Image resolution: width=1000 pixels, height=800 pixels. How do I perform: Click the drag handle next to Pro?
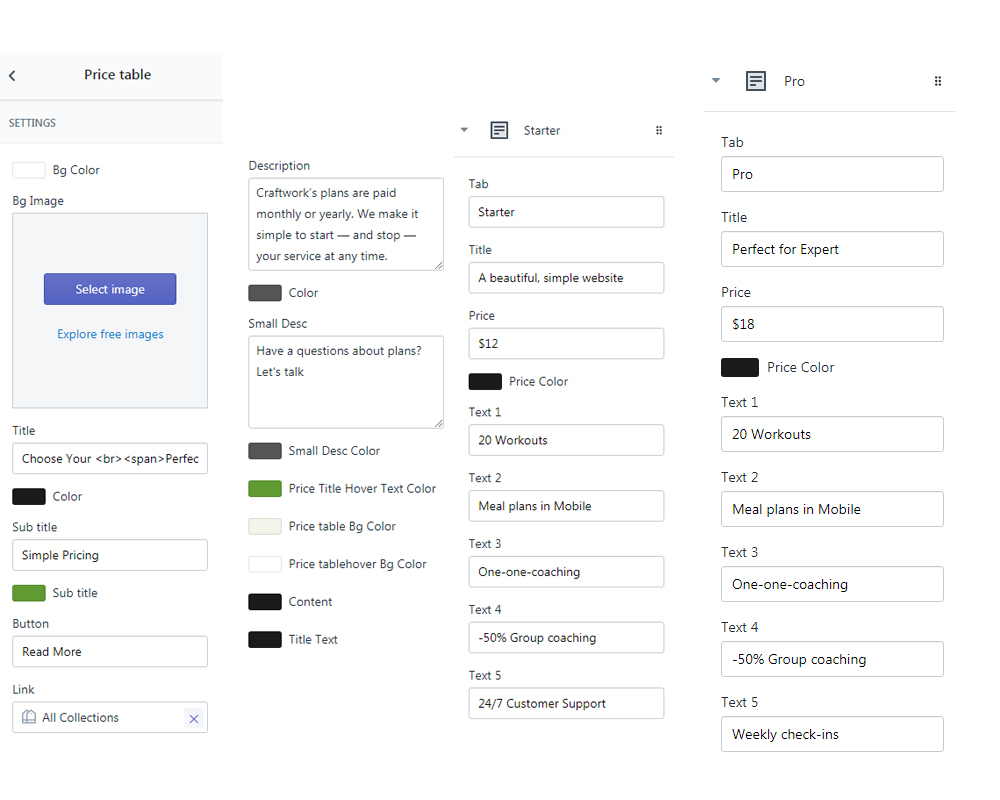(937, 81)
